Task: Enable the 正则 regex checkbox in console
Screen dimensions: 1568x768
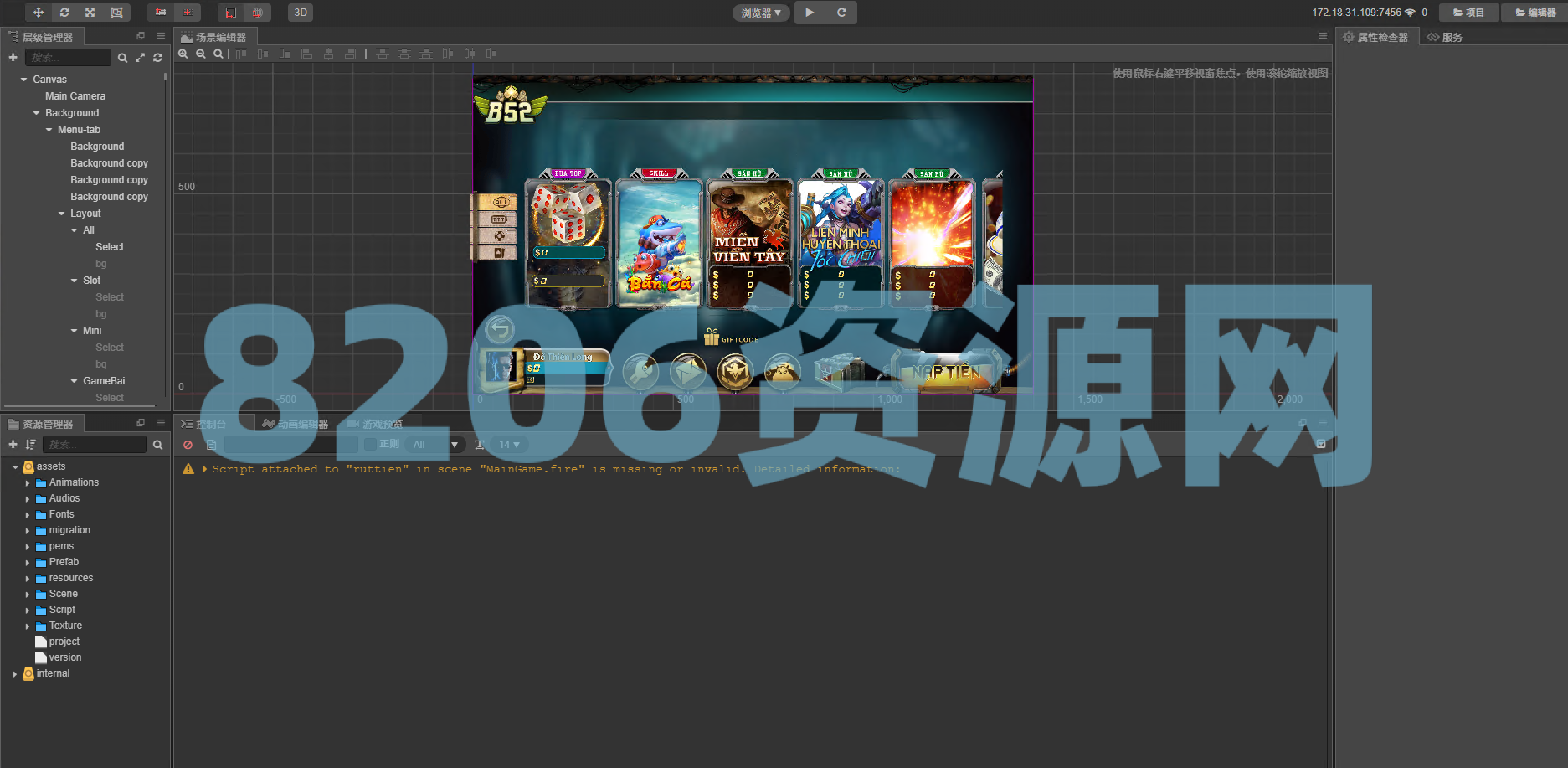Action: pyautogui.click(x=370, y=445)
